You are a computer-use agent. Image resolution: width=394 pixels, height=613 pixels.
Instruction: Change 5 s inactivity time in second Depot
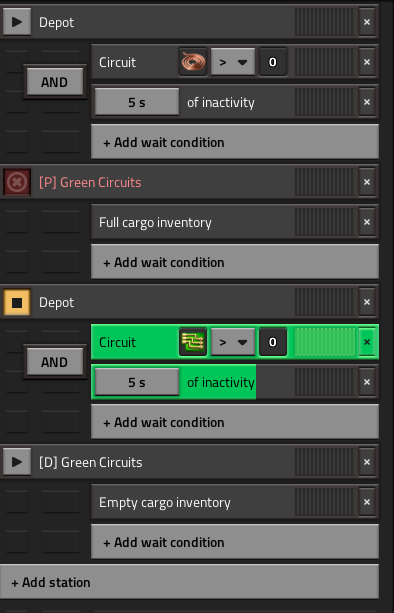pos(137,382)
